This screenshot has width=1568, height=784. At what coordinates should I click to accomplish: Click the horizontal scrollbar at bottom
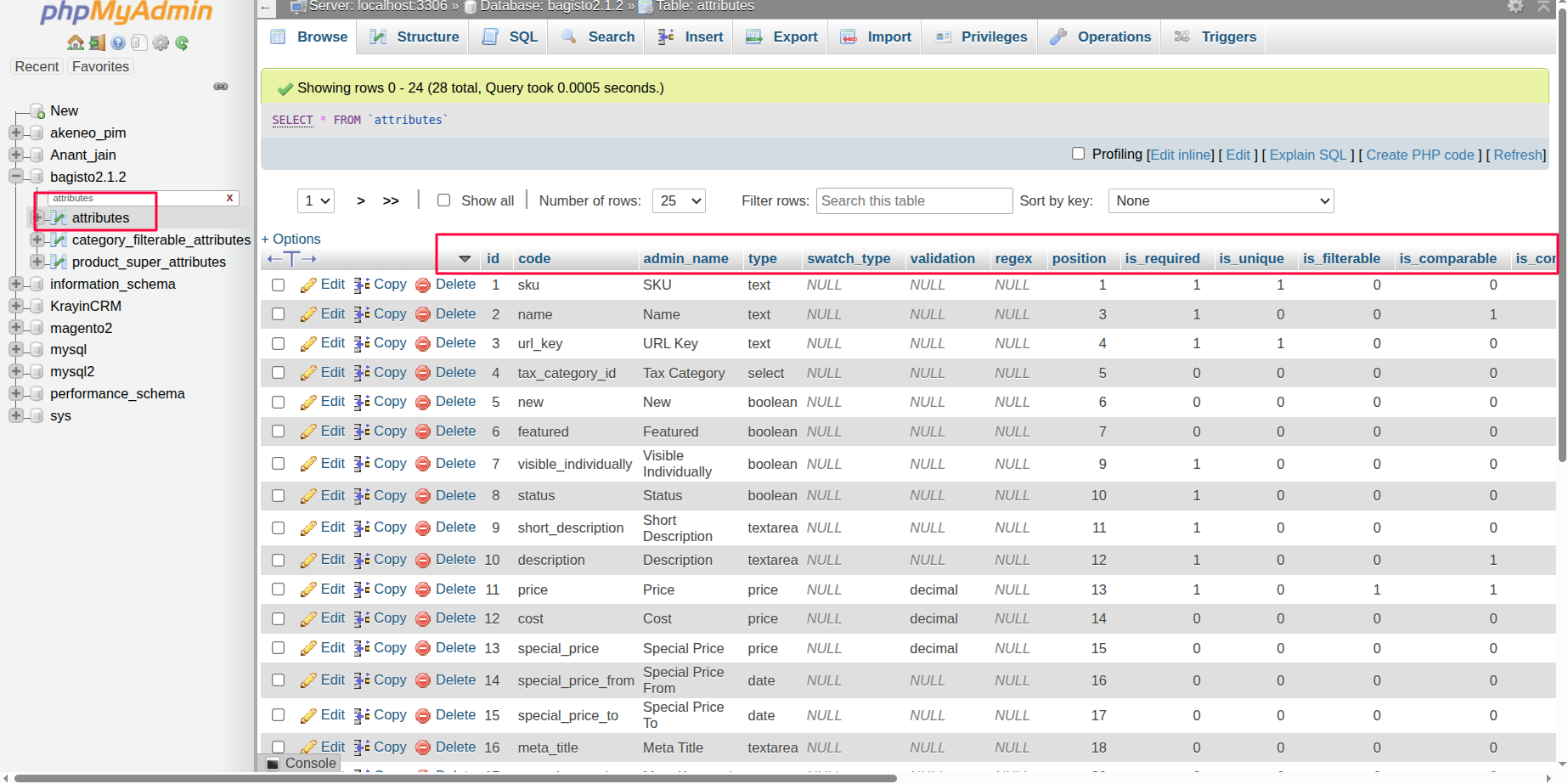point(456,778)
